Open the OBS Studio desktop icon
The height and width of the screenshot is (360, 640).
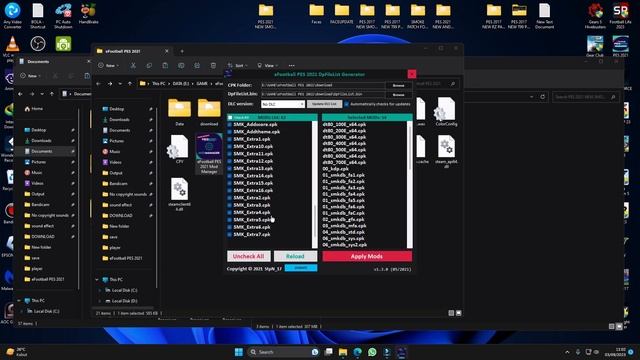tap(38, 43)
